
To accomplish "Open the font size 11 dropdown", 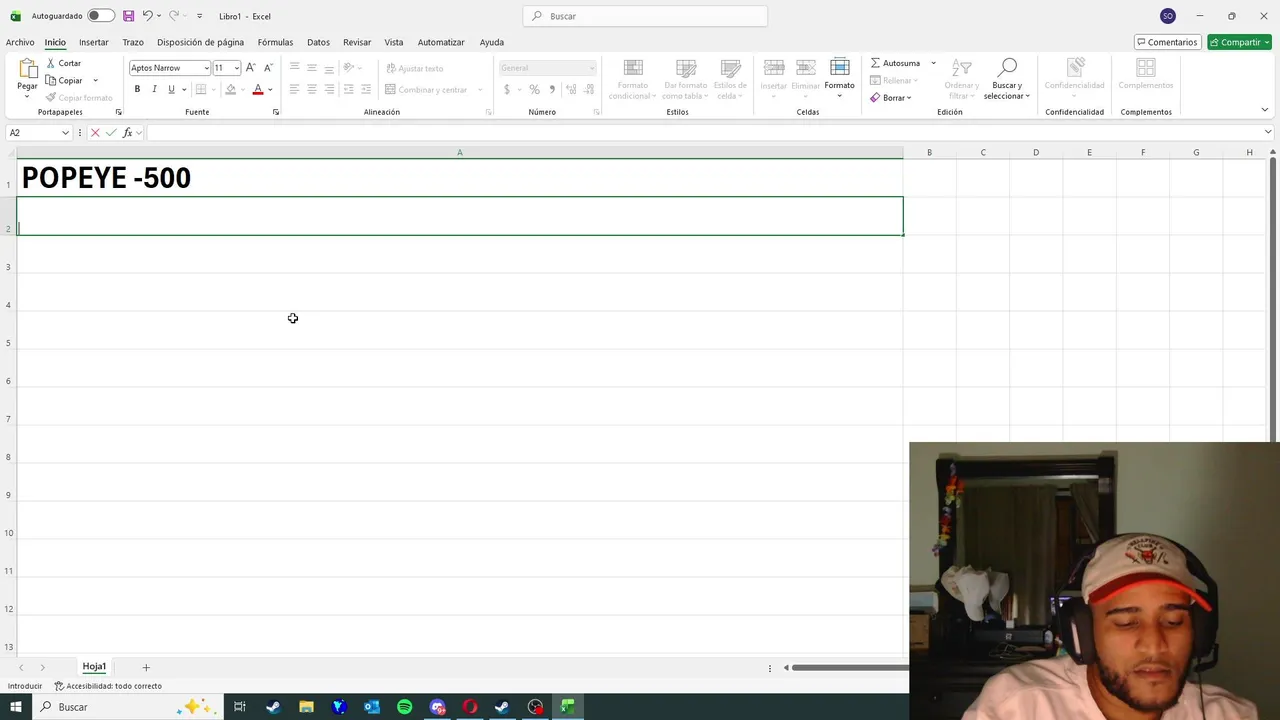I will tap(236, 68).
